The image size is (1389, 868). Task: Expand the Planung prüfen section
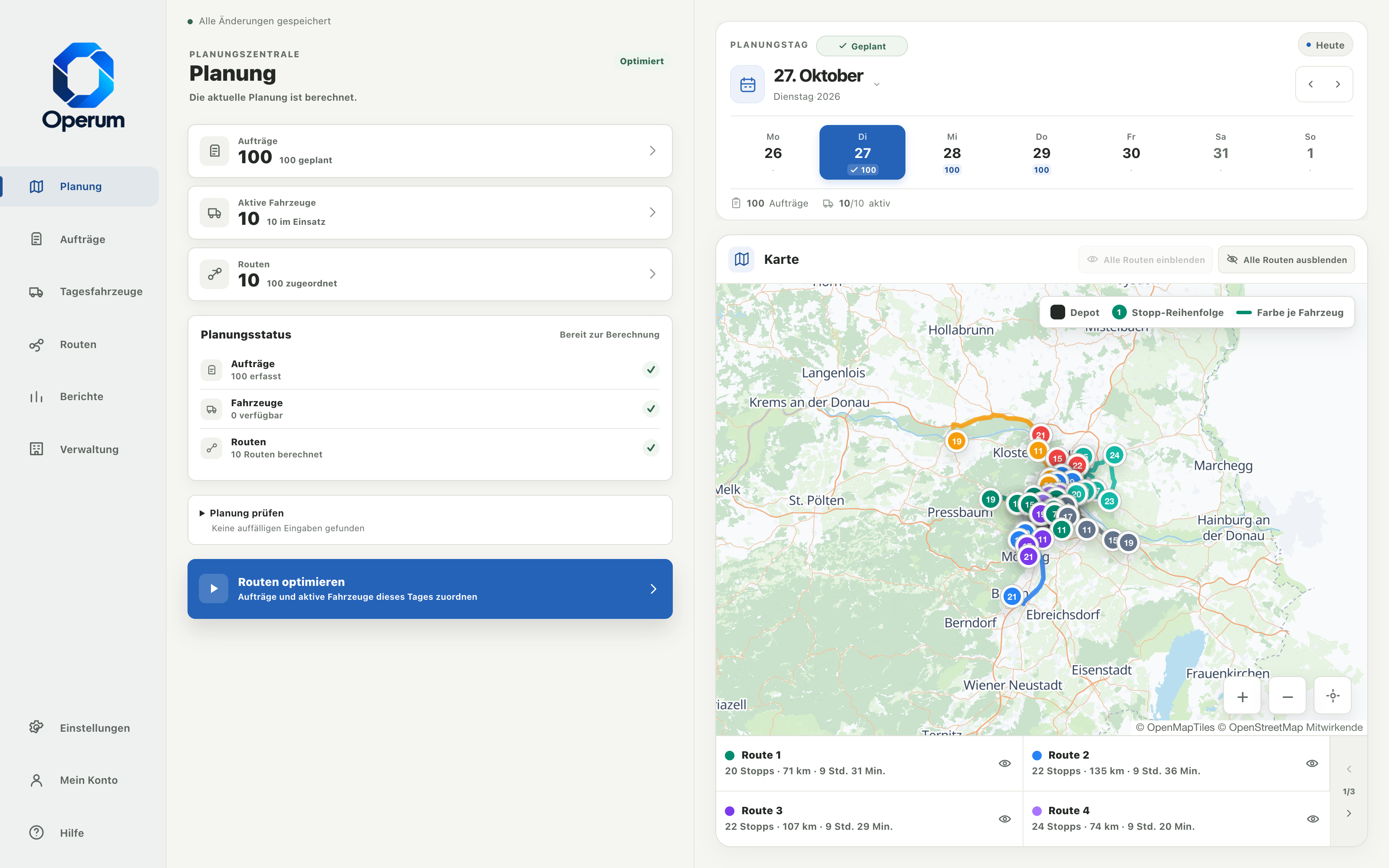tap(430, 520)
